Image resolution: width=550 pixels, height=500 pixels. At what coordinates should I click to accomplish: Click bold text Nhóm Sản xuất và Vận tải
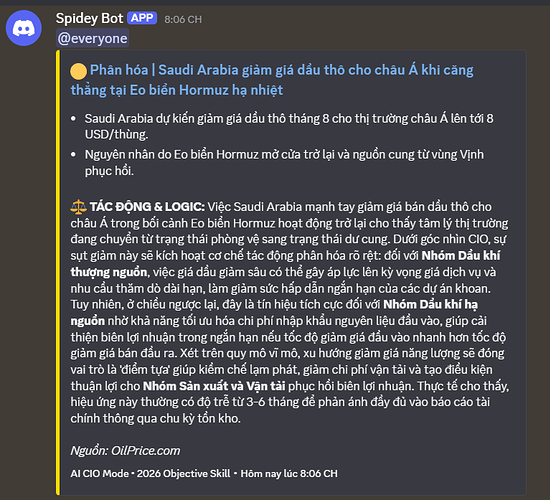point(214,386)
